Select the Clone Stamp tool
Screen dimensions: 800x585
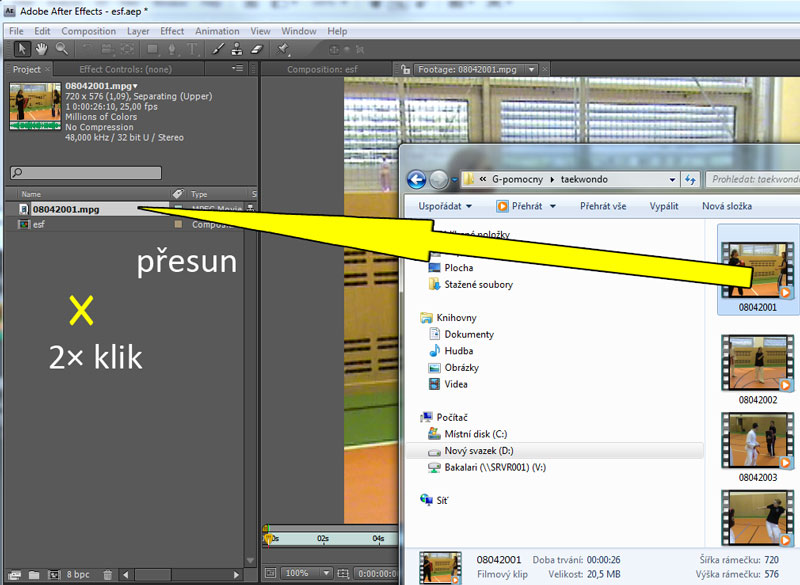[237, 48]
